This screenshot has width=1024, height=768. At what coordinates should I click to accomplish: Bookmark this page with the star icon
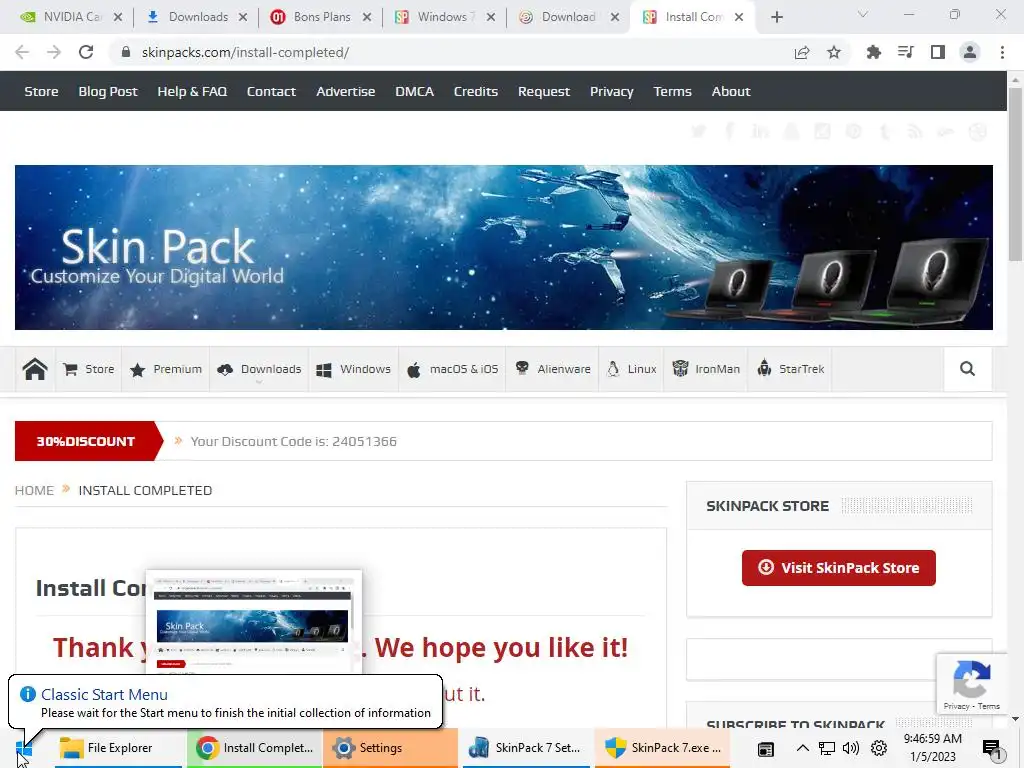tap(834, 52)
